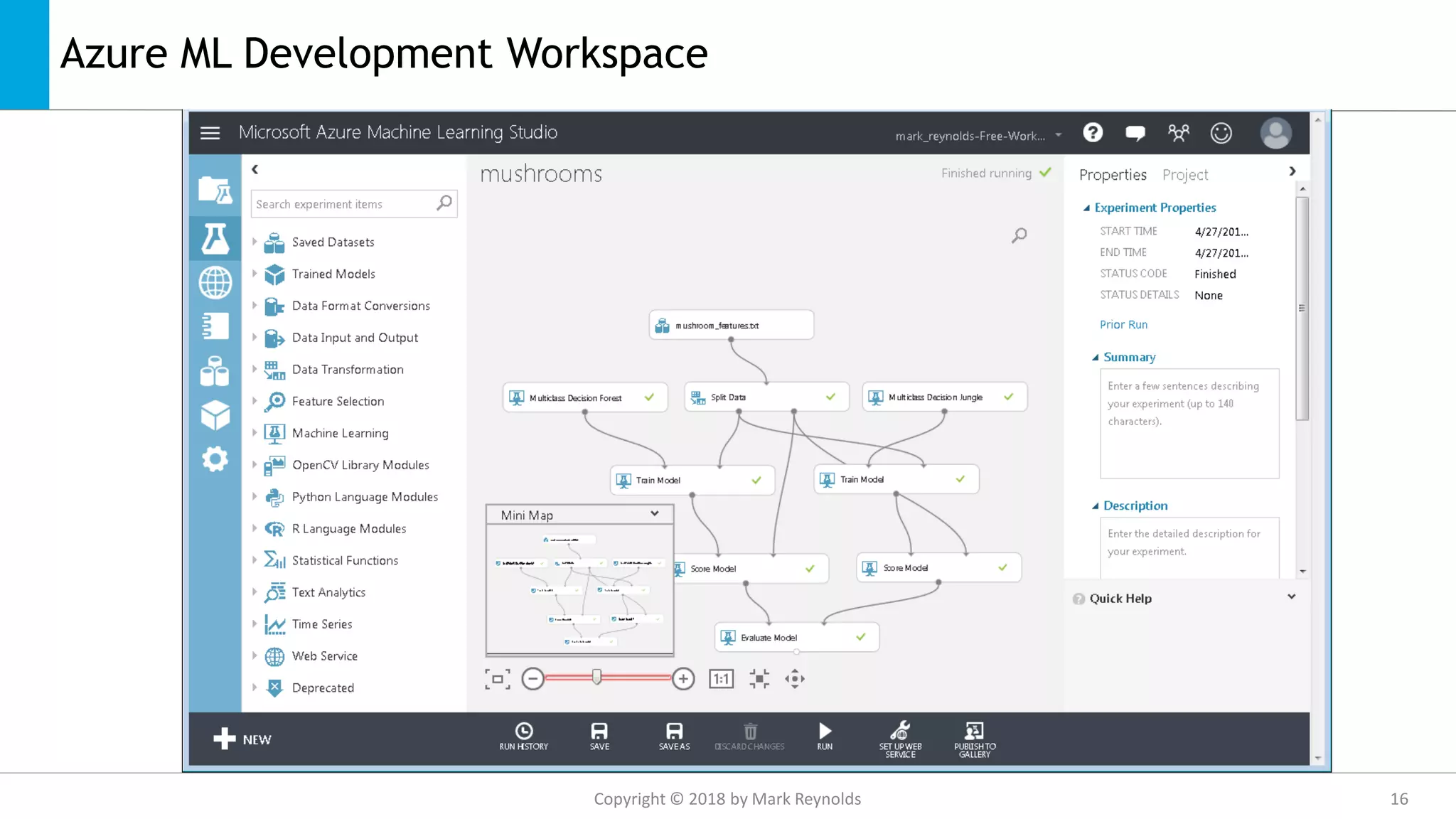
Task: Open the community people icon
Action: pos(1178,133)
